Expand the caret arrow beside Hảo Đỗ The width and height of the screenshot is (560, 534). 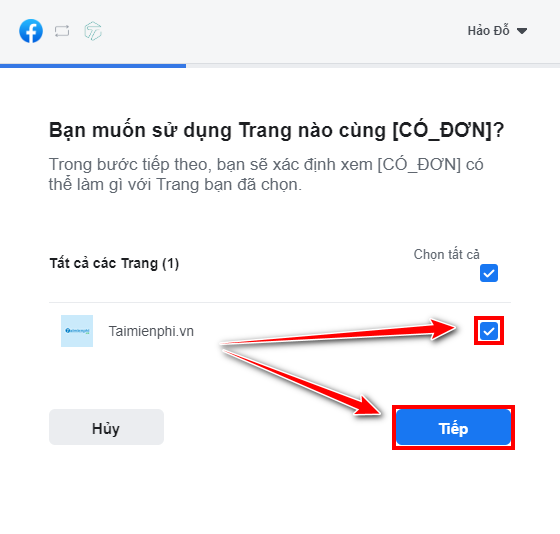click(522, 31)
